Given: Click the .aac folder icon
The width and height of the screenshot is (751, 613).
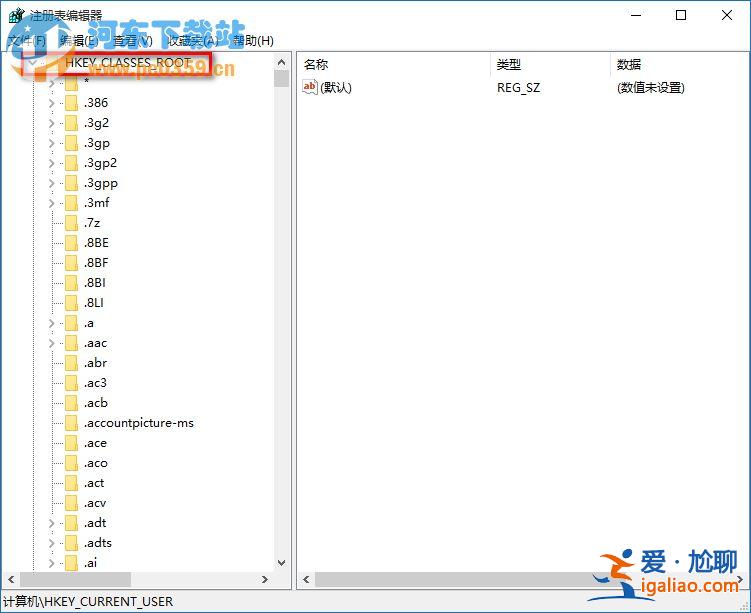Looking at the screenshot, I should 71,343.
